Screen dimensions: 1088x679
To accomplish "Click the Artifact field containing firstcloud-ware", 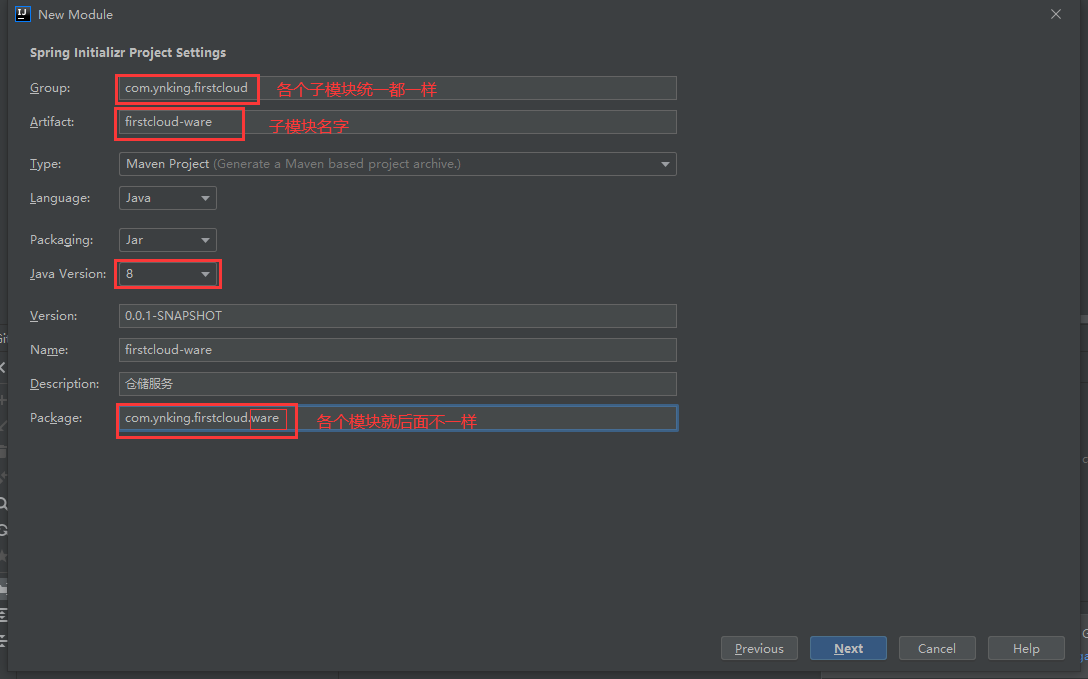I will 397,122.
